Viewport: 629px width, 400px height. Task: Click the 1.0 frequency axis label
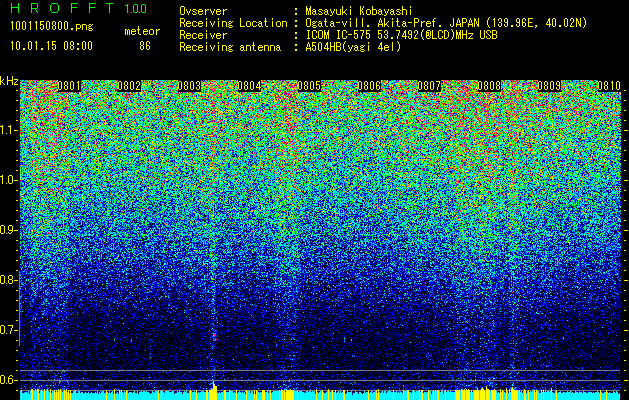(8, 180)
